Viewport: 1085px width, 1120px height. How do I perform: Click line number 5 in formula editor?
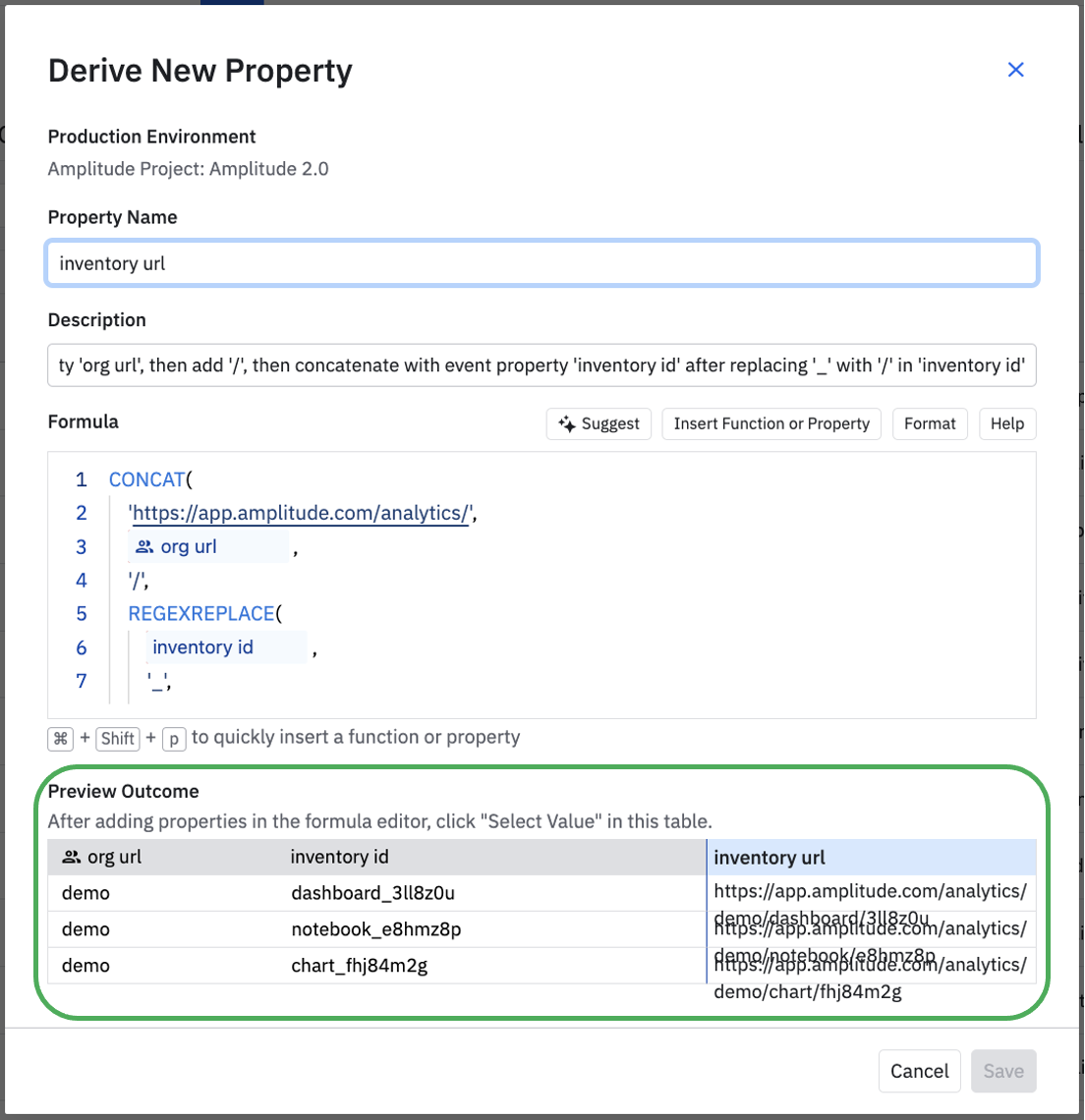tap(82, 614)
